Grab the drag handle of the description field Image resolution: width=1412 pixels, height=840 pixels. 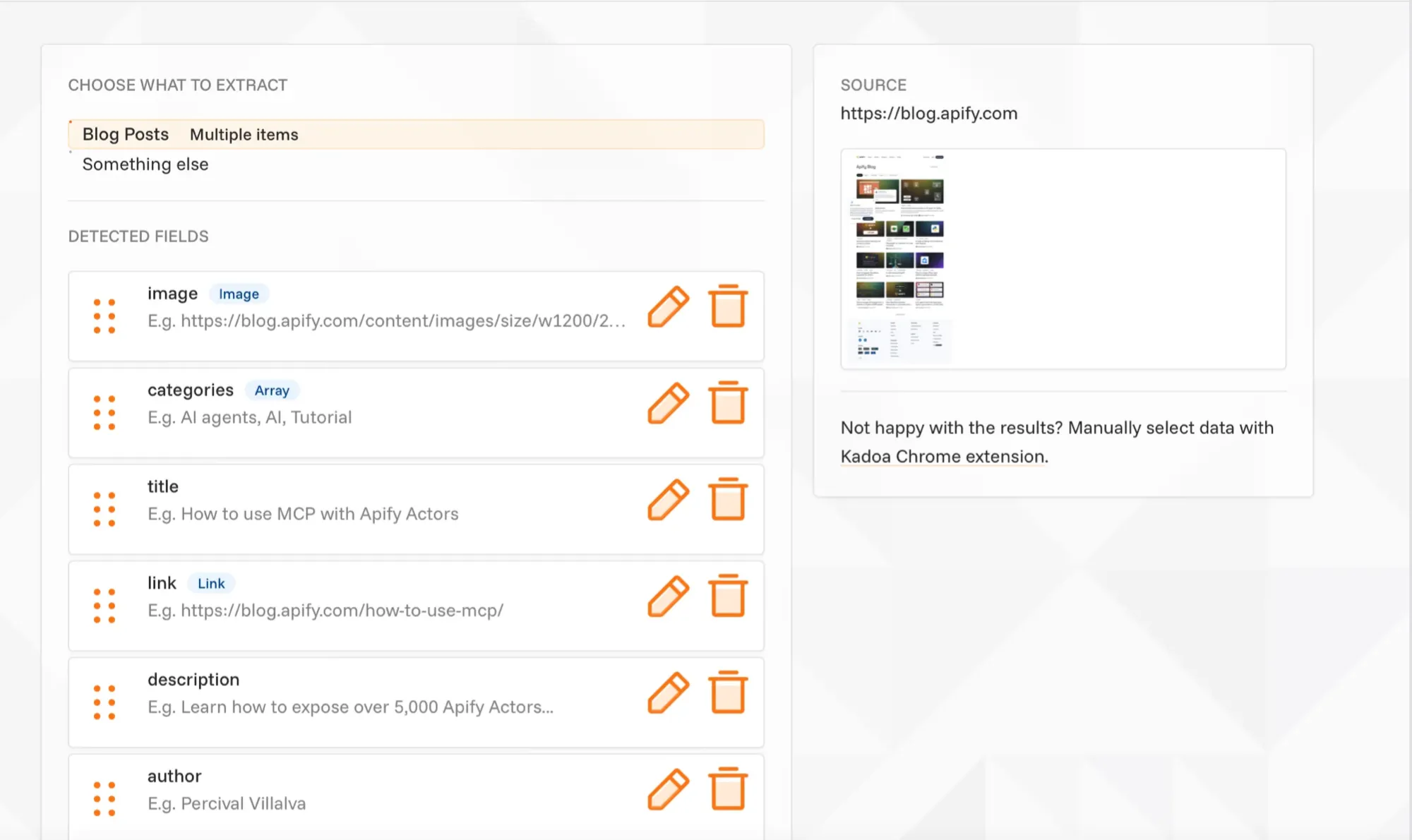(x=104, y=702)
